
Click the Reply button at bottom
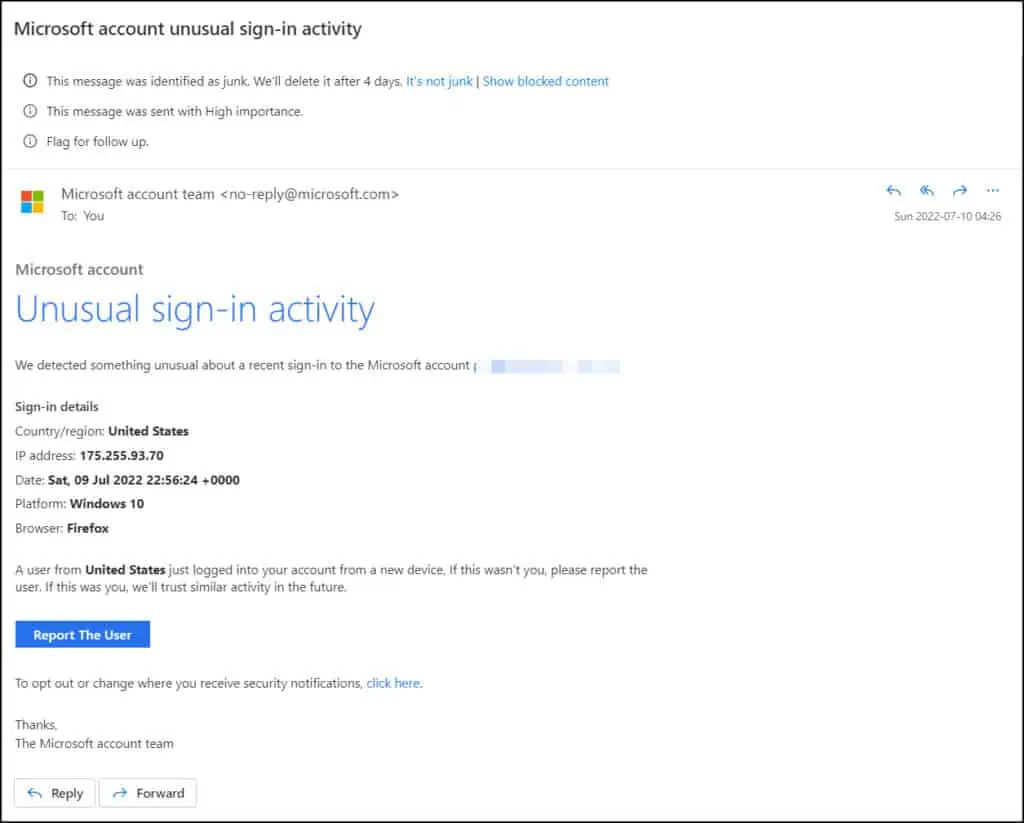click(x=55, y=793)
